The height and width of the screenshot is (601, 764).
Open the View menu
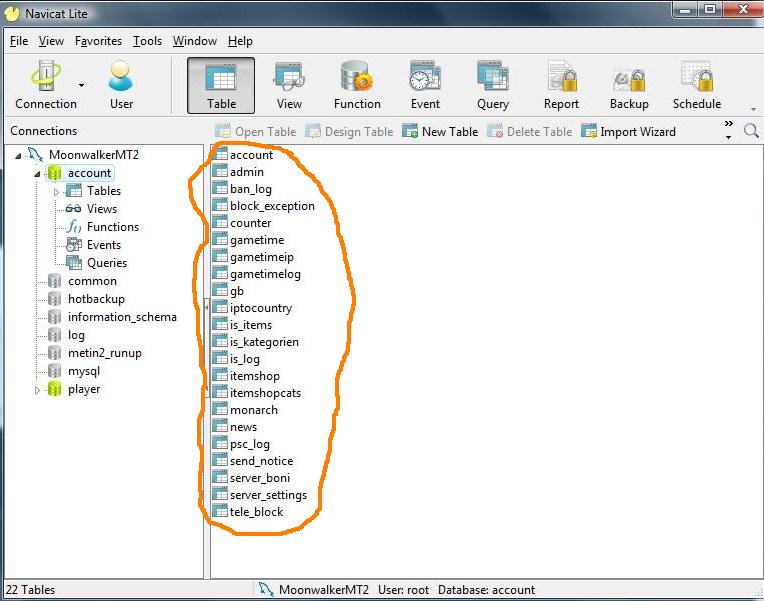pyautogui.click(x=51, y=41)
